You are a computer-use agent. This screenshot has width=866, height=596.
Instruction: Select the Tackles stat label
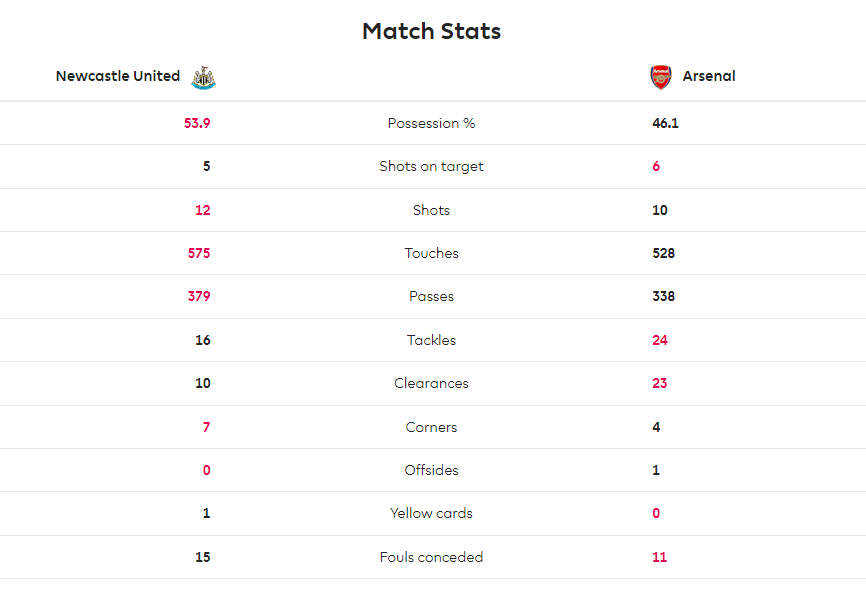tap(431, 340)
